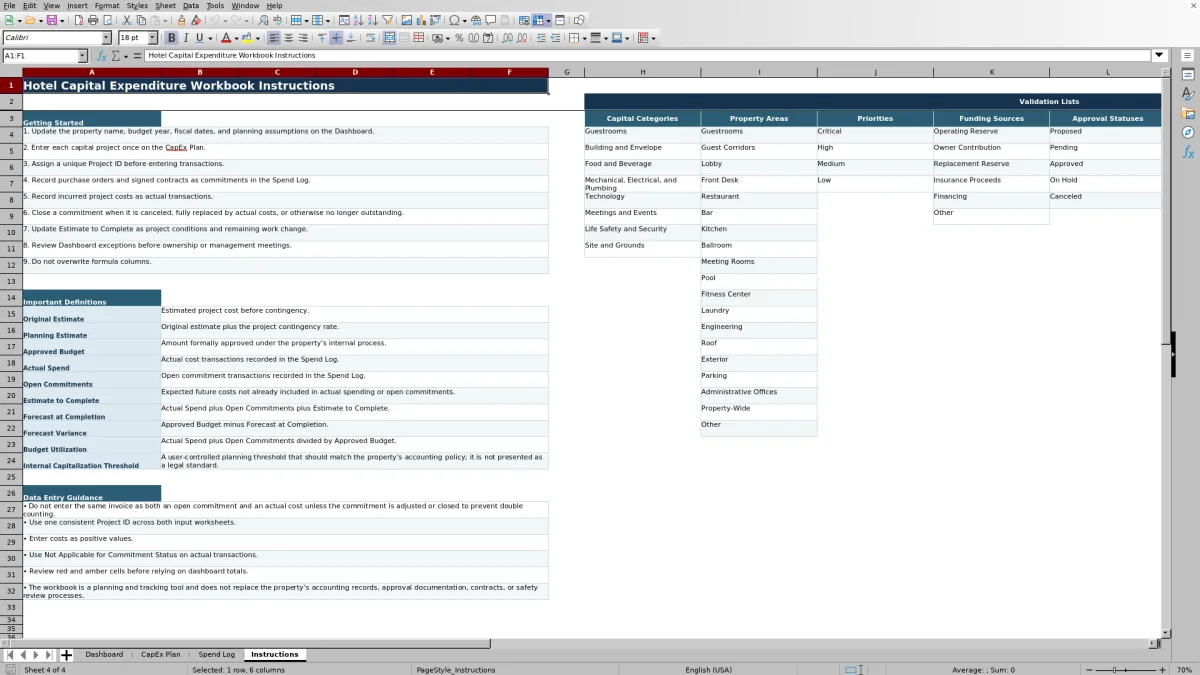Click the Save document icon
1200x675 pixels.
tap(50, 20)
